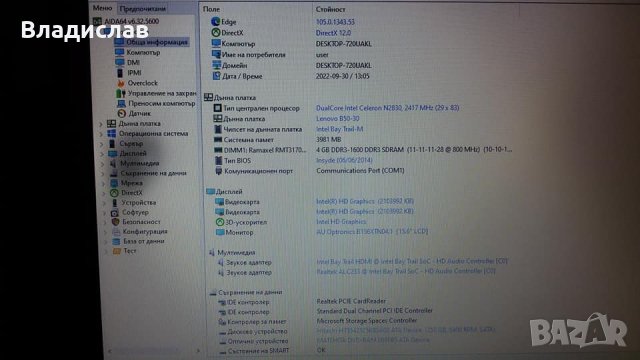Click the Безопасност shield icon
Viewport: 640px width, 360px height.
coord(116,222)
